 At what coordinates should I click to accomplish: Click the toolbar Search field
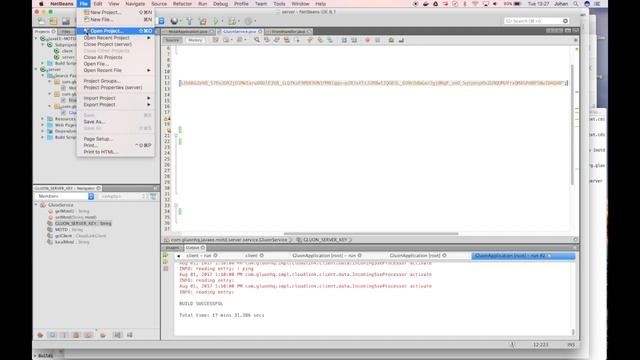(x=536, y=21)
